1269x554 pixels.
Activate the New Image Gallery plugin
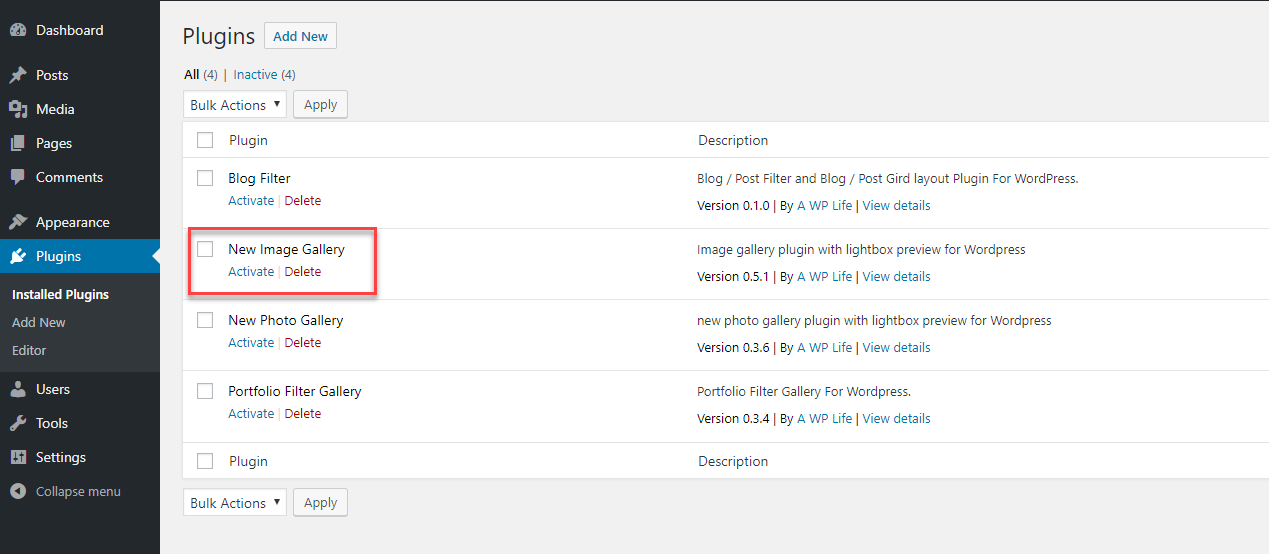point(251,272)
